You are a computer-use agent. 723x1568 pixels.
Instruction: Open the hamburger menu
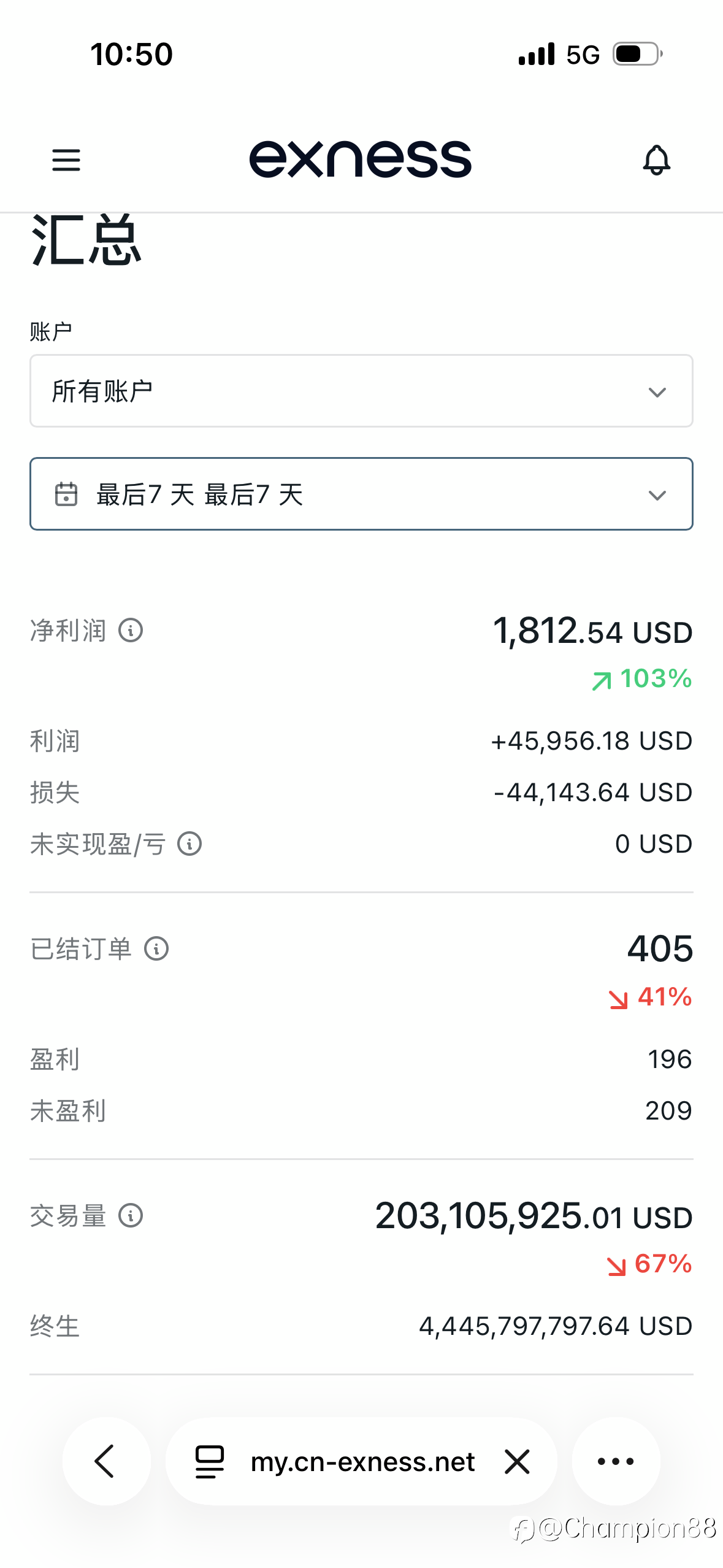coord(66,160)
